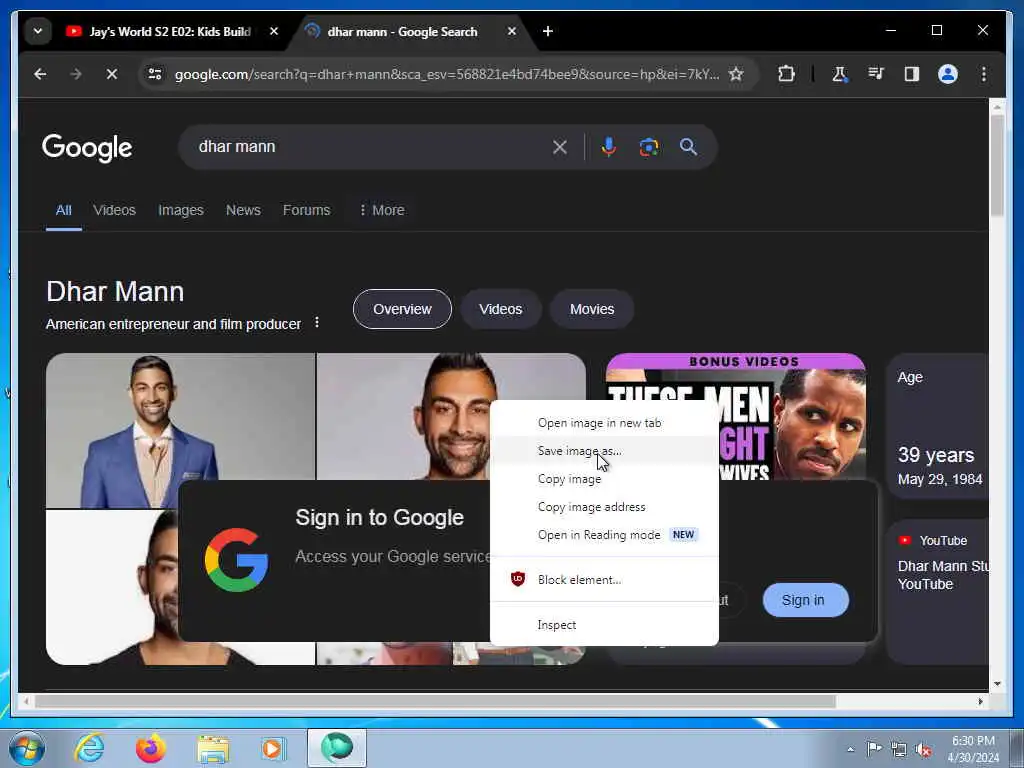This screenshot has height=768, width=1024.
Task: Click the address bar URL field
Action: pos(447,74)
